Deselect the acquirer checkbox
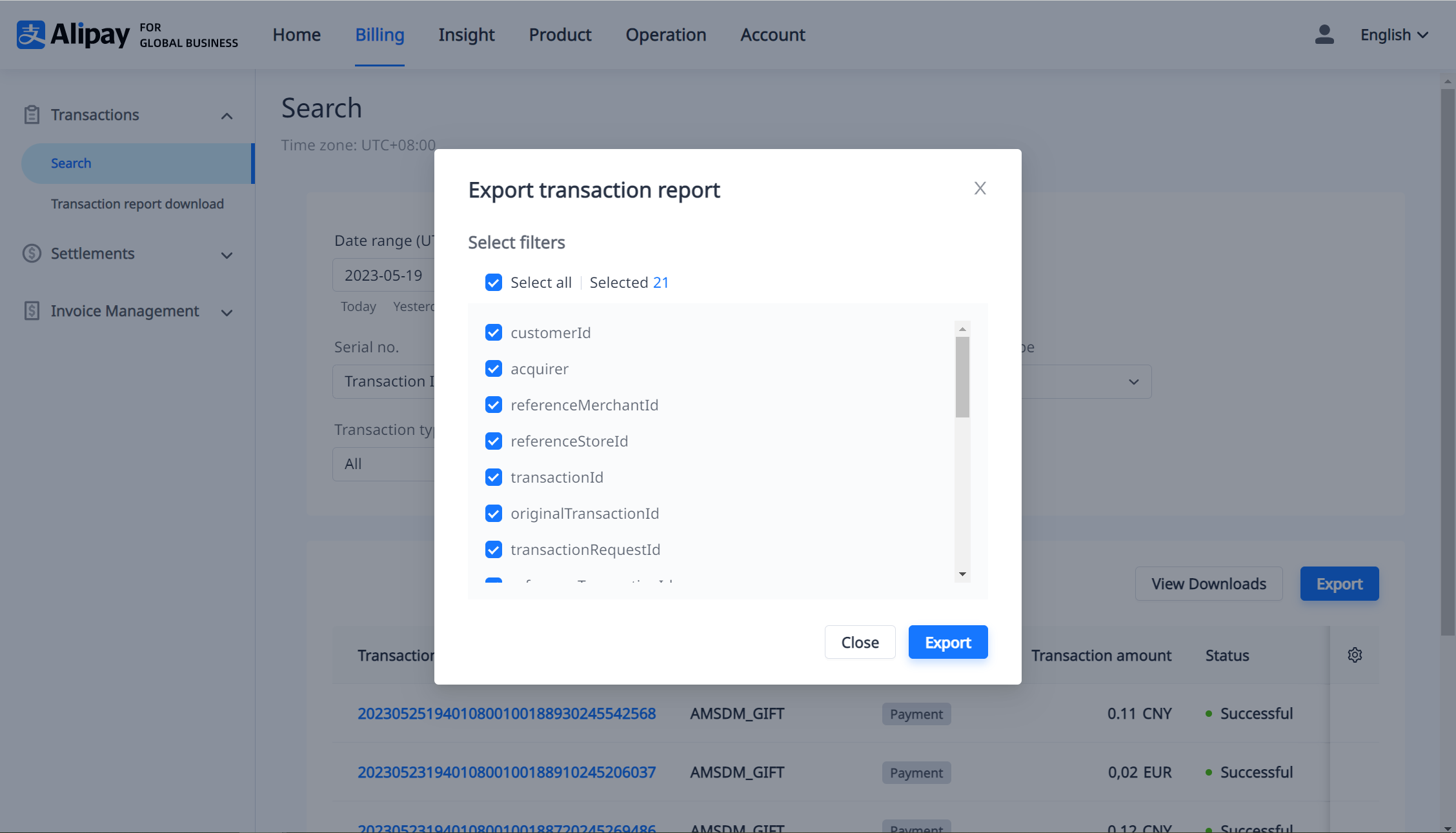The height and width of the screenshot is (833, 1456). (x=494, y=369)
